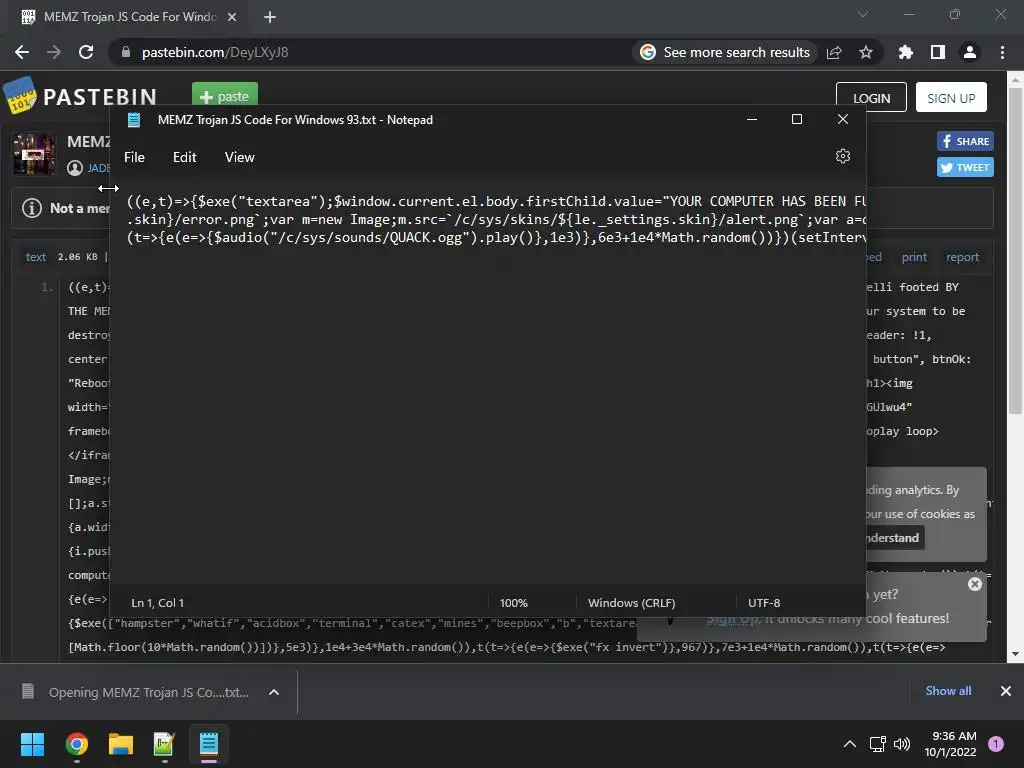The image size is (1024, 768).
Task: Toggle Chrome side panel
Action: (x=938, y=52)
